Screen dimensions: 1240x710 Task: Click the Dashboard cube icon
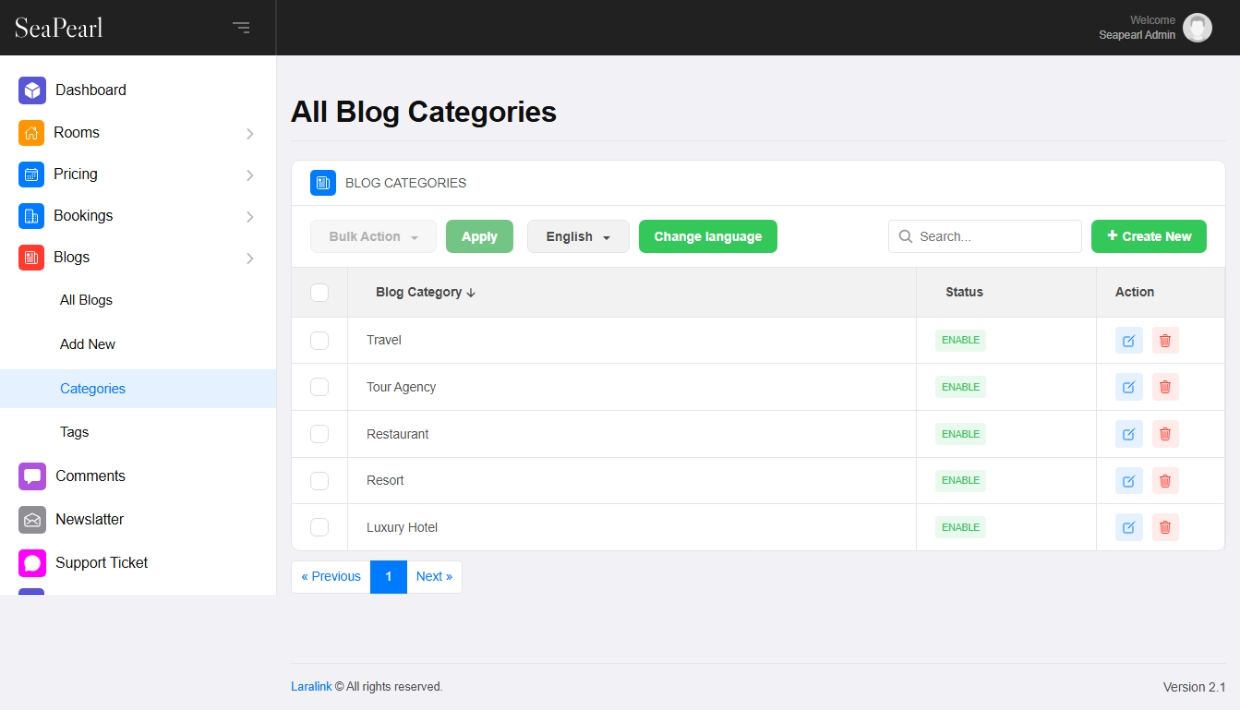click(x=32, y=90)
